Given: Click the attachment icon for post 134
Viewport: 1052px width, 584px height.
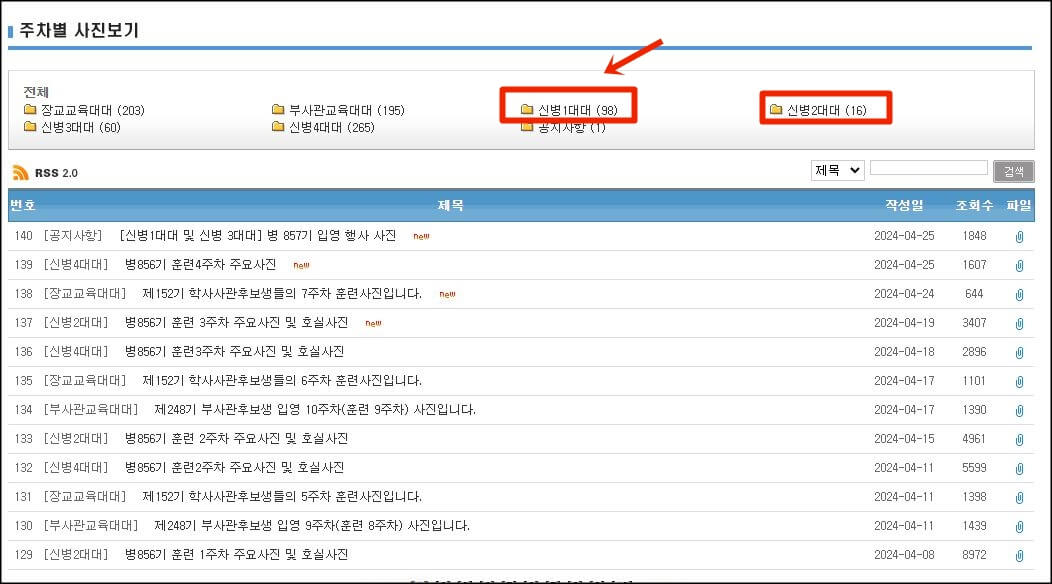Looking at the screenshot, I should [1021, 410].
